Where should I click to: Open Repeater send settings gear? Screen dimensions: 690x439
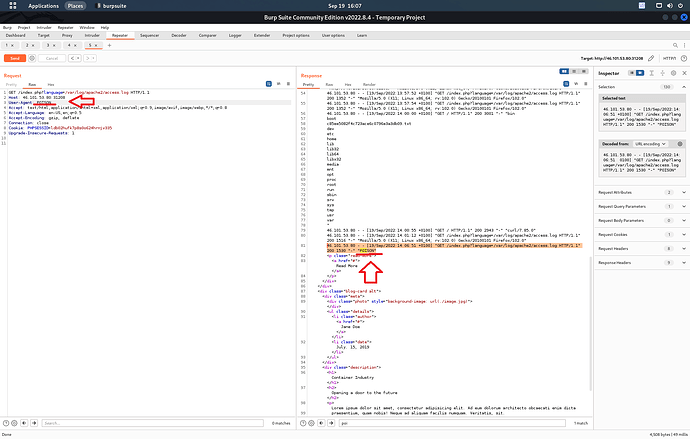coord(32,58)
